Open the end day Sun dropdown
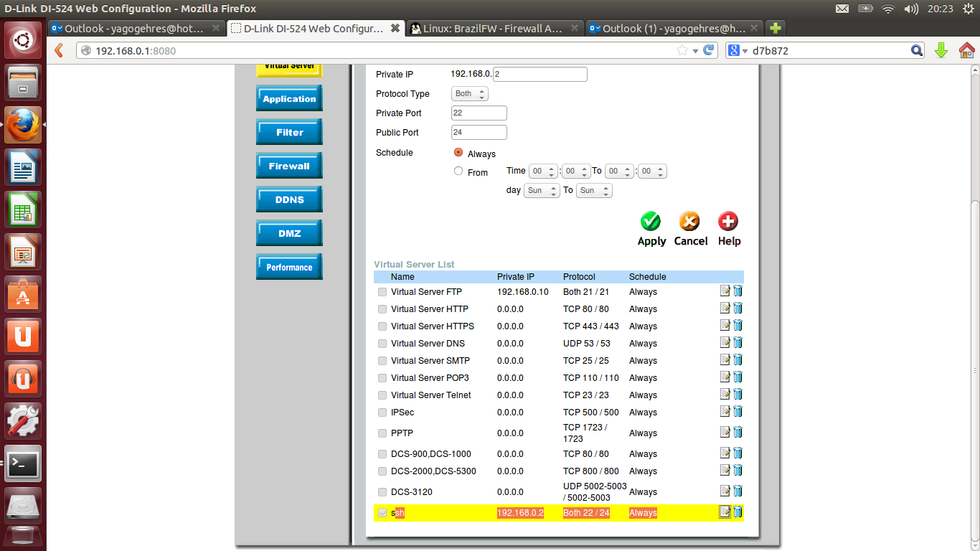The image size is (980, 551). click(x=594, y=191)
